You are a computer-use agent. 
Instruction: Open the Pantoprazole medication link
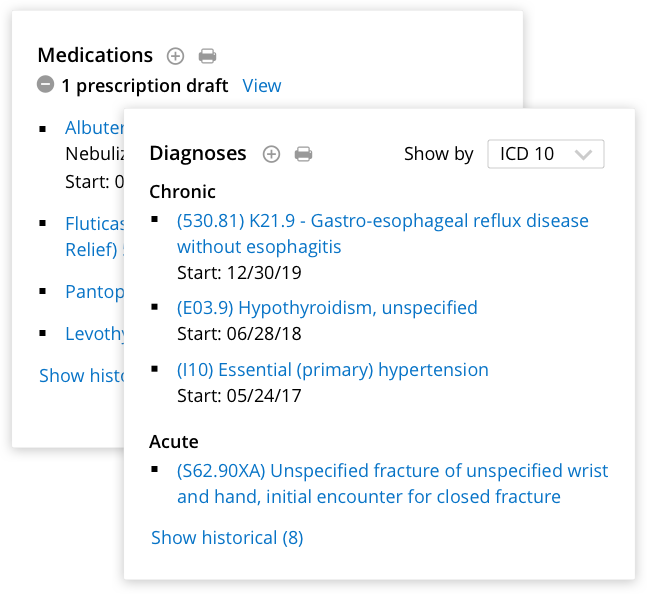94,292
